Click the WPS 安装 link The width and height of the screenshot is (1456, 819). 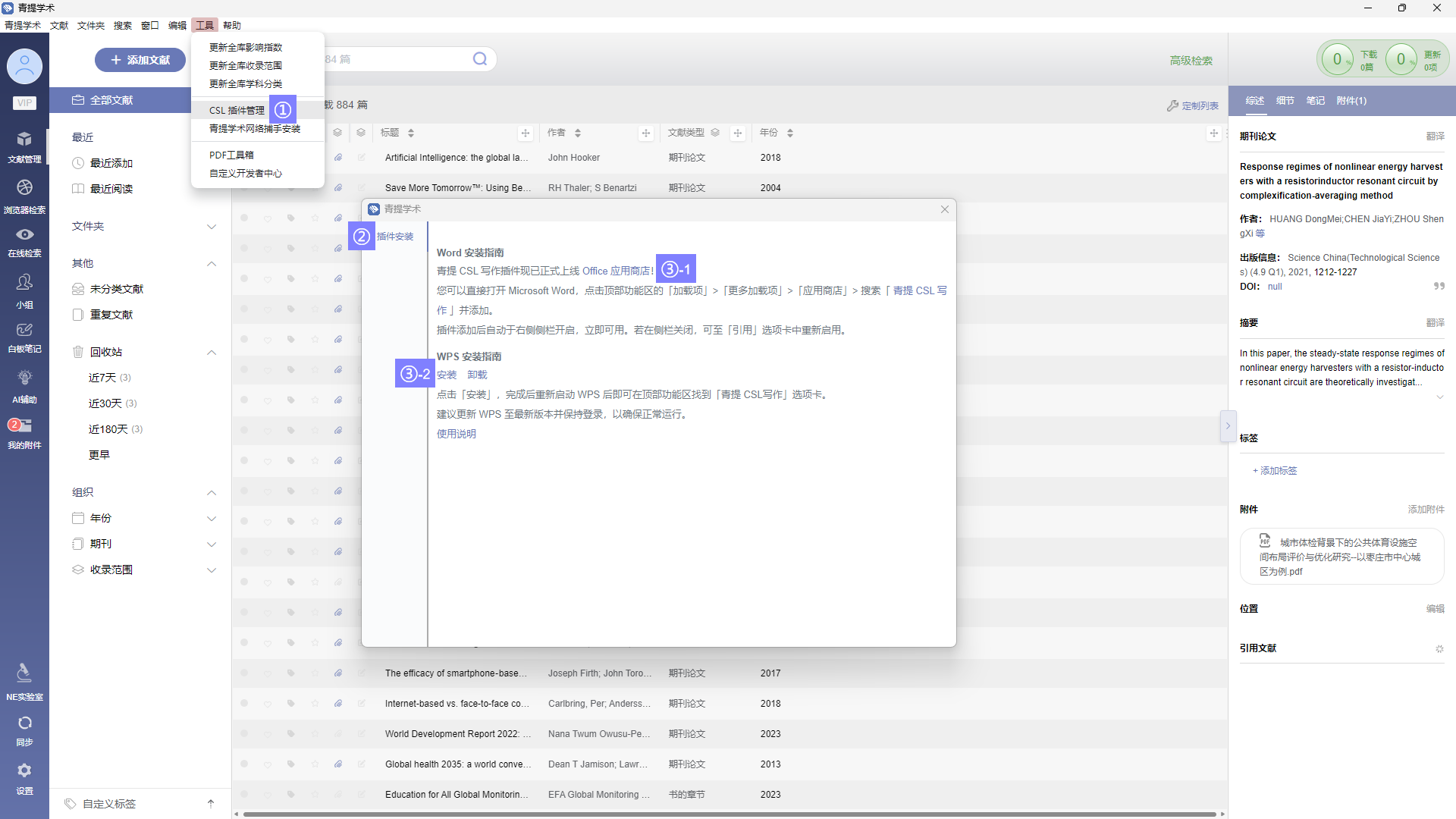click(447, 375)
